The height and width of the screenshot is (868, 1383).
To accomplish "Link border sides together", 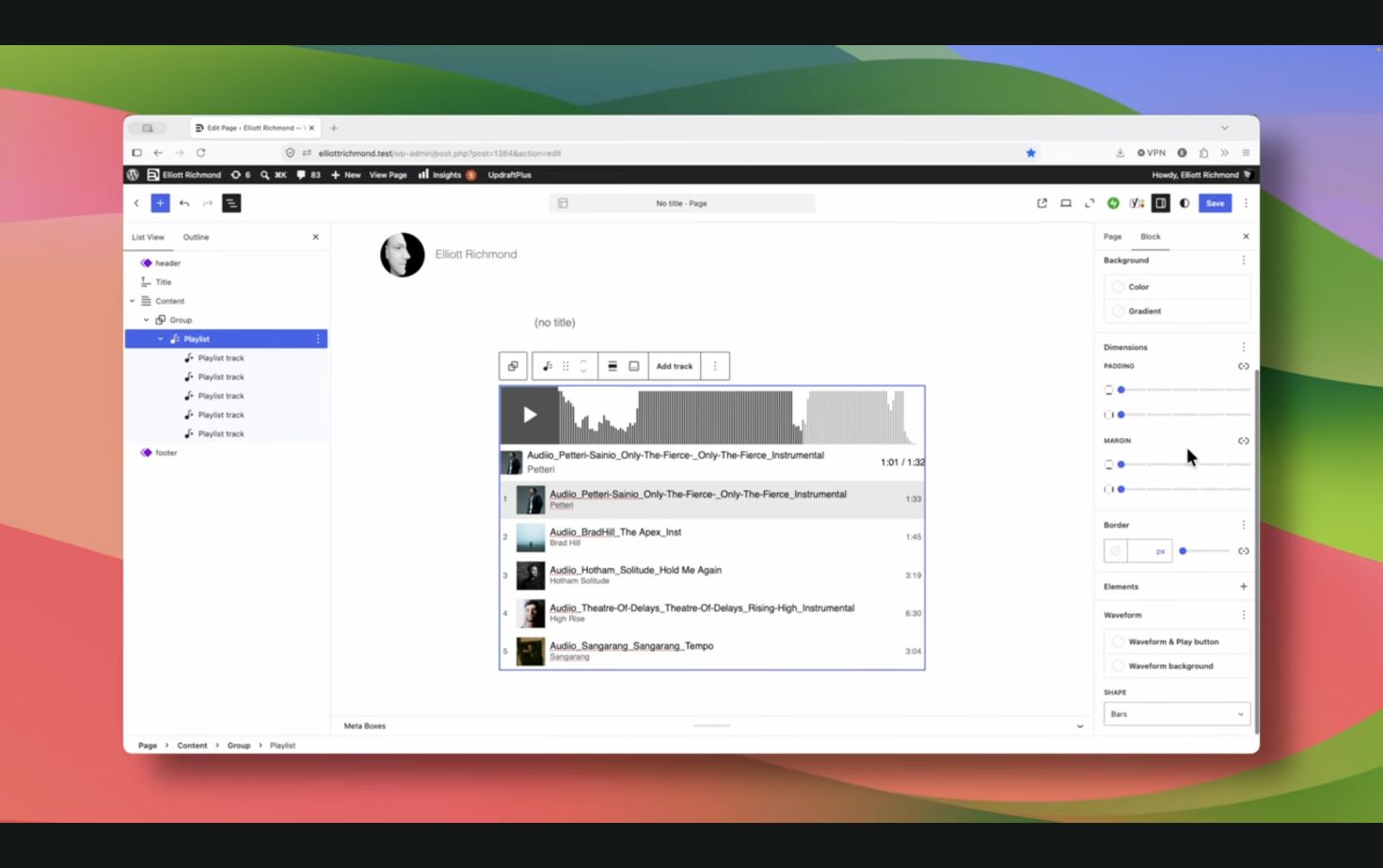I will point(1244,551).
